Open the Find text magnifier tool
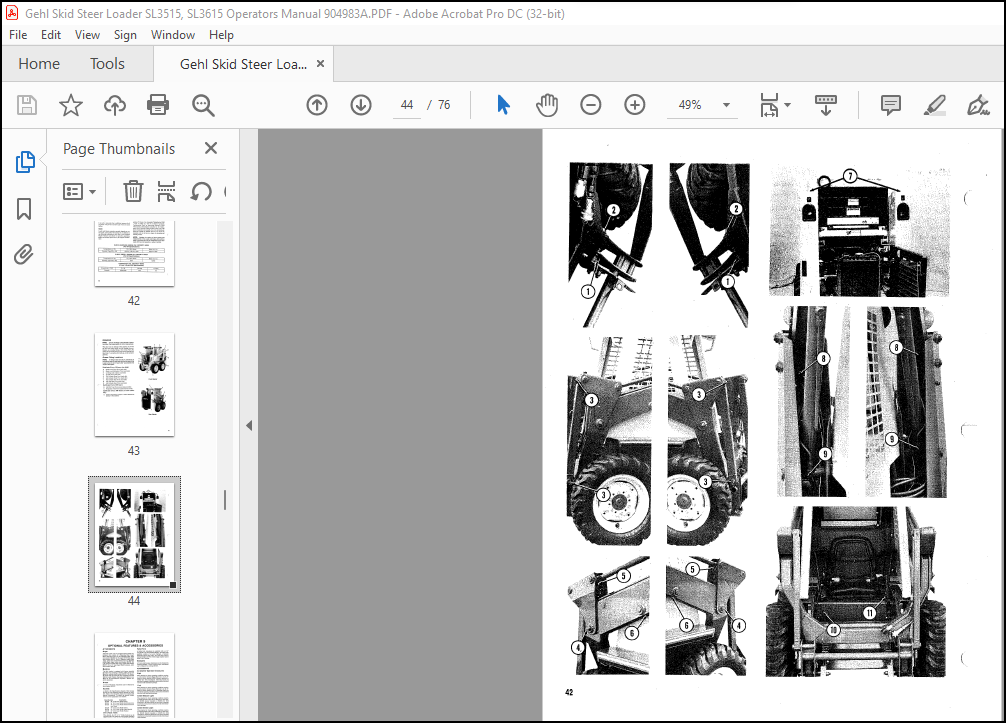 coord(203,105)
